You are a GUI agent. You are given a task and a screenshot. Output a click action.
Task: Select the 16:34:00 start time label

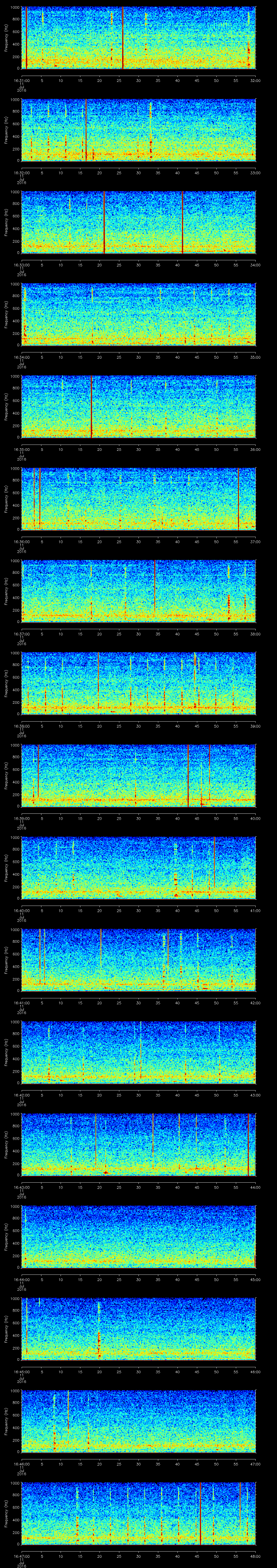(21, 357)
